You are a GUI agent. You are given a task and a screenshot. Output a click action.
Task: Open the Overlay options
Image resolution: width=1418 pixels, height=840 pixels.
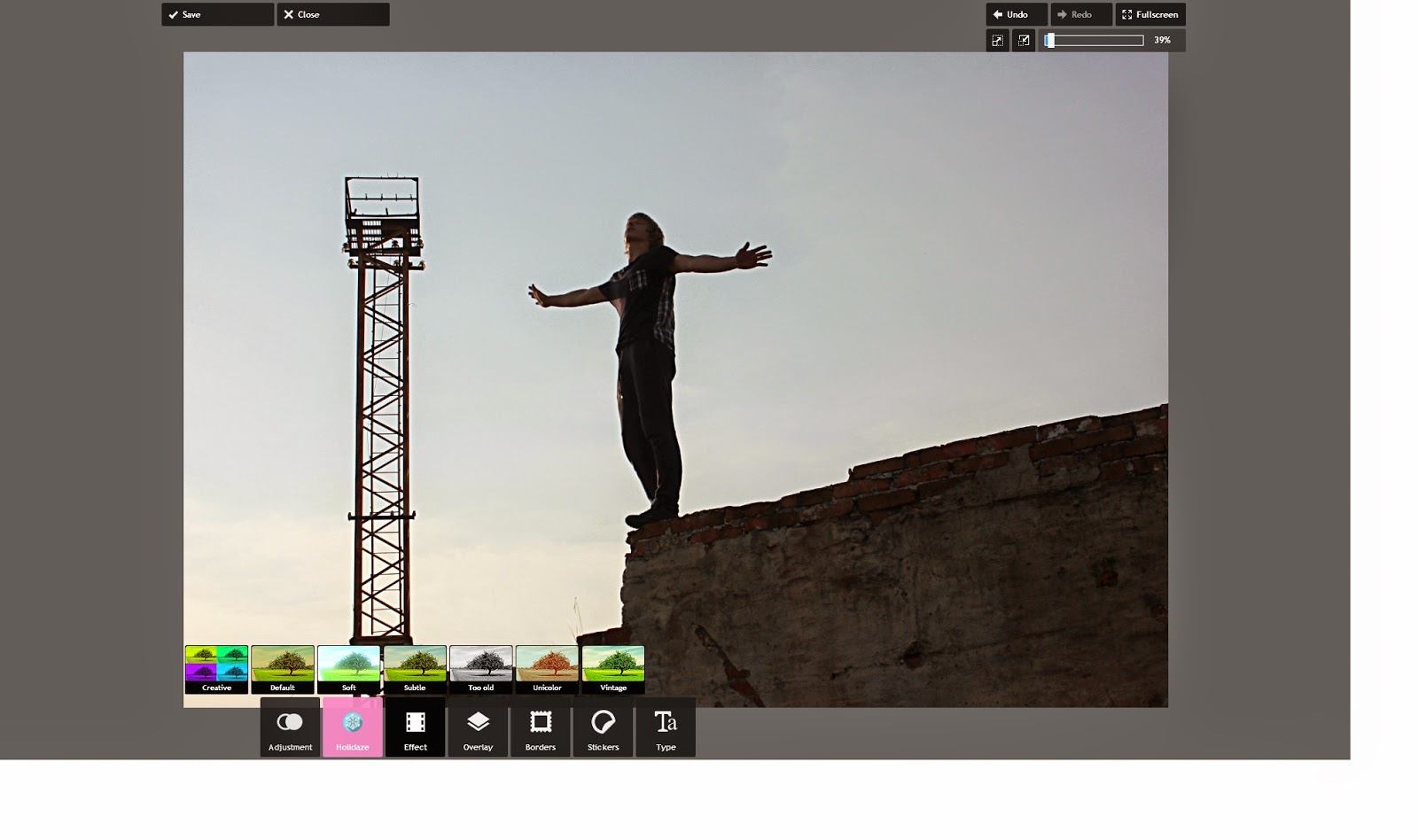[x=478, y=727]
